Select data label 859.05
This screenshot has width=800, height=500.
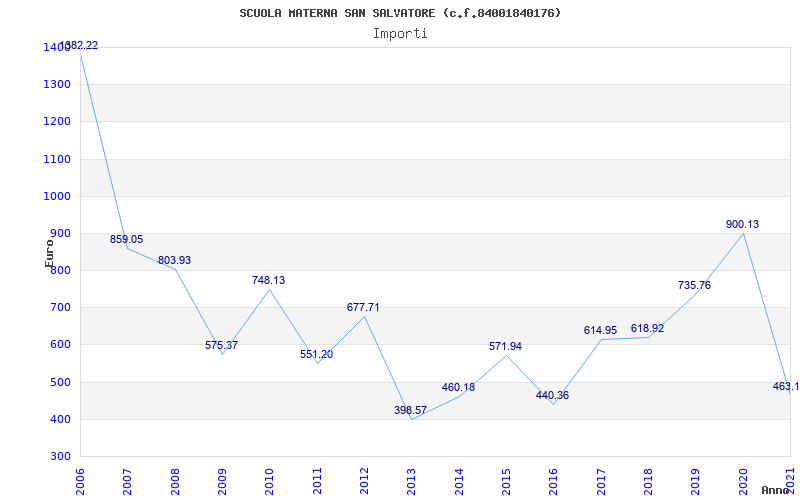127,239
